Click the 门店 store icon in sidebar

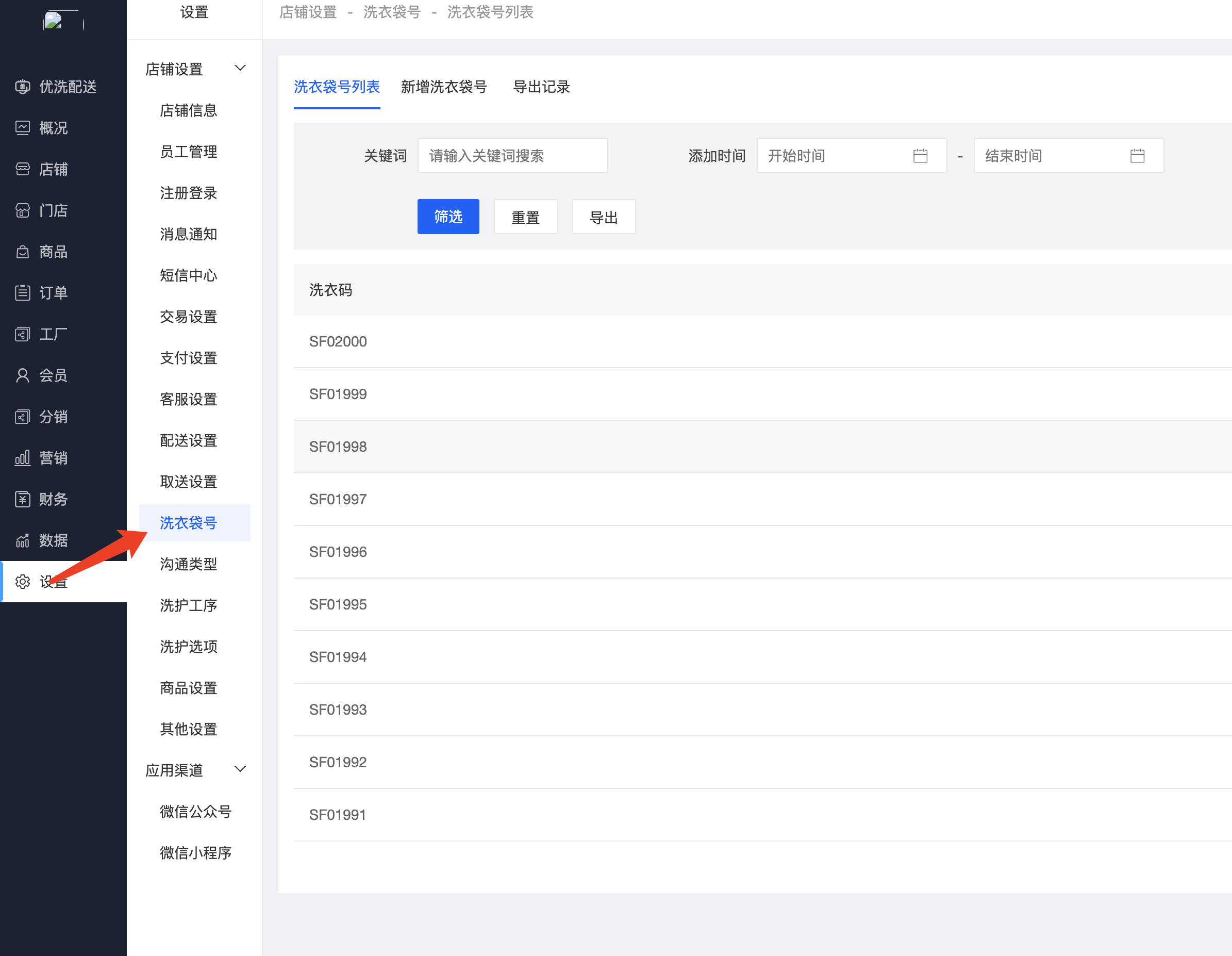[x=23, y=210]
